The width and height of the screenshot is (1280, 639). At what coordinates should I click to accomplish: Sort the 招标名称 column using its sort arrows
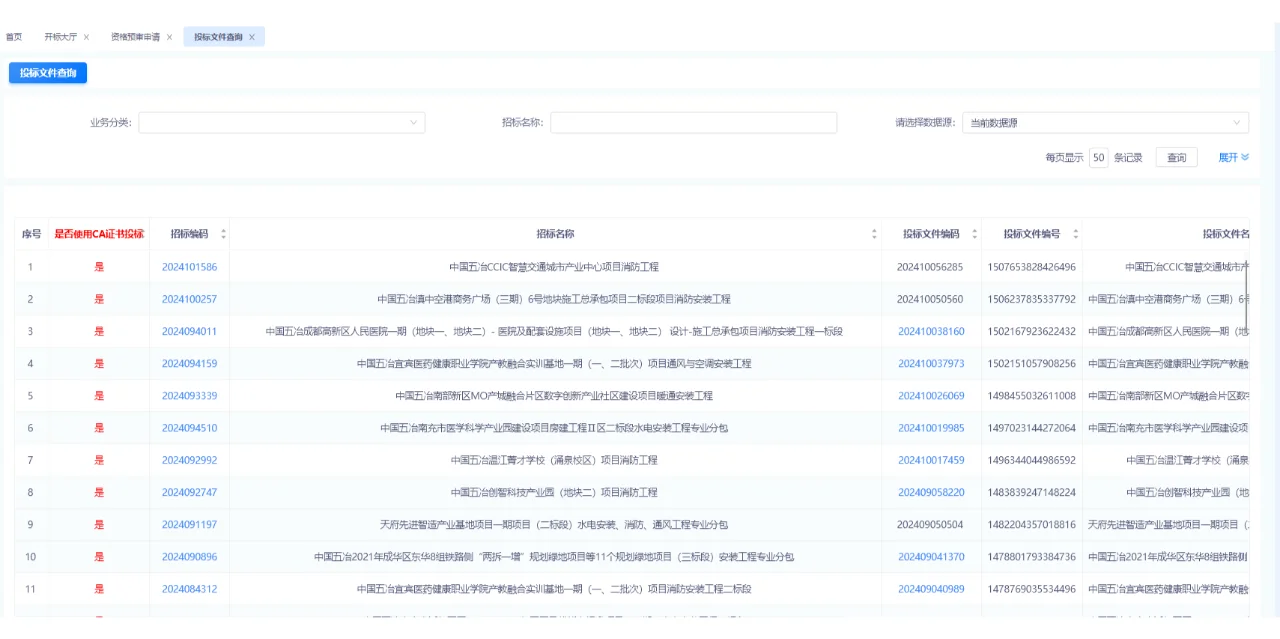pos(875,233)
